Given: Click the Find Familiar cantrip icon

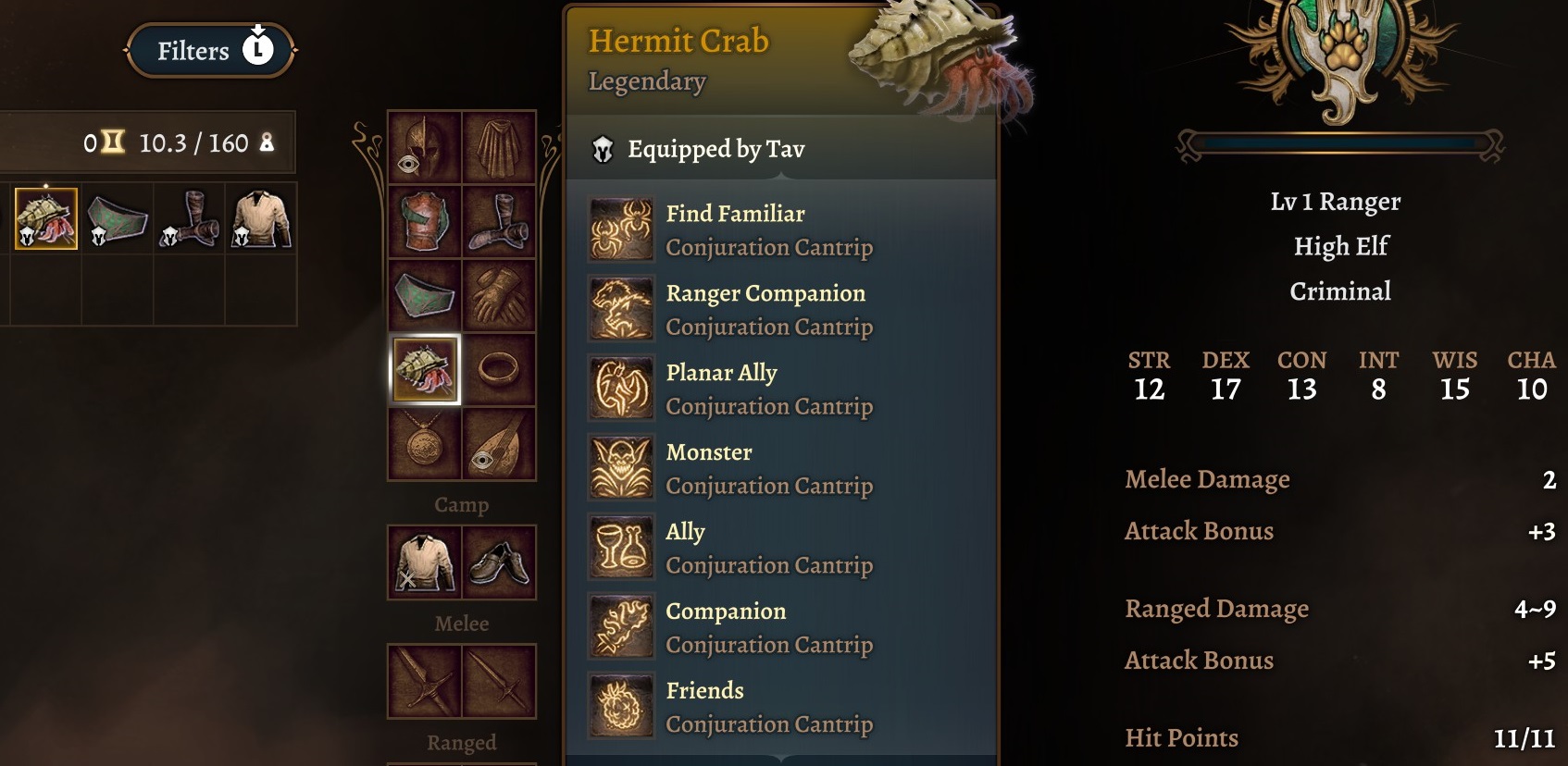Looking at the screenshot, I should point(621,229).
